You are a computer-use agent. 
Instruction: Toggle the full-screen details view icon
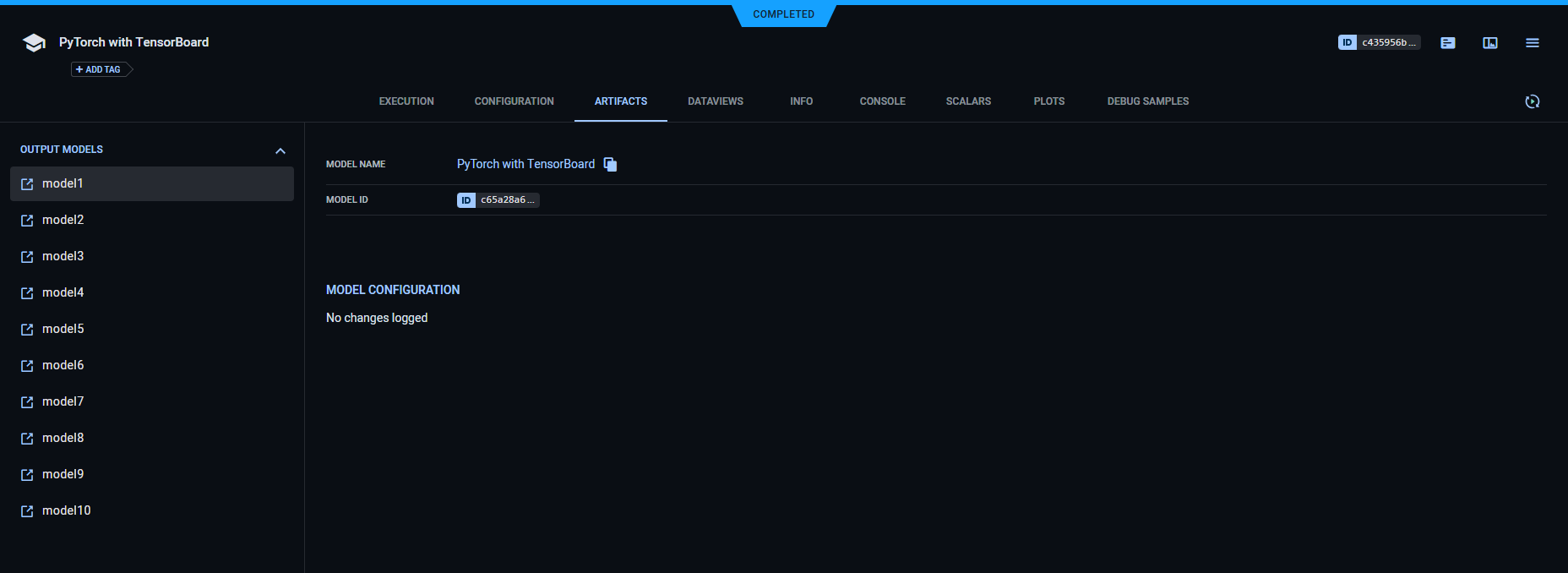1490,43
